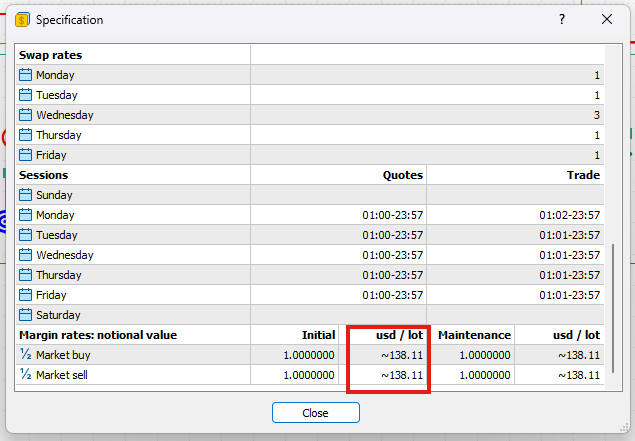Click Market buy initial usd / lot ~138.11
The image size is (635, 441).
pos(402,355)
